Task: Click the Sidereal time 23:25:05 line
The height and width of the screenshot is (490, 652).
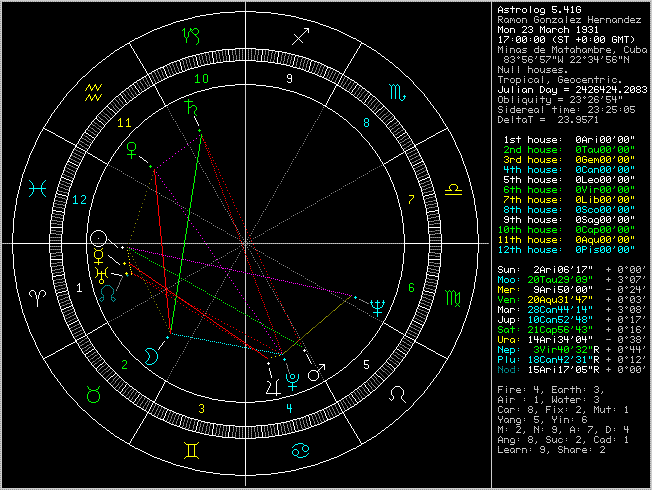Action: coord(566,110)
